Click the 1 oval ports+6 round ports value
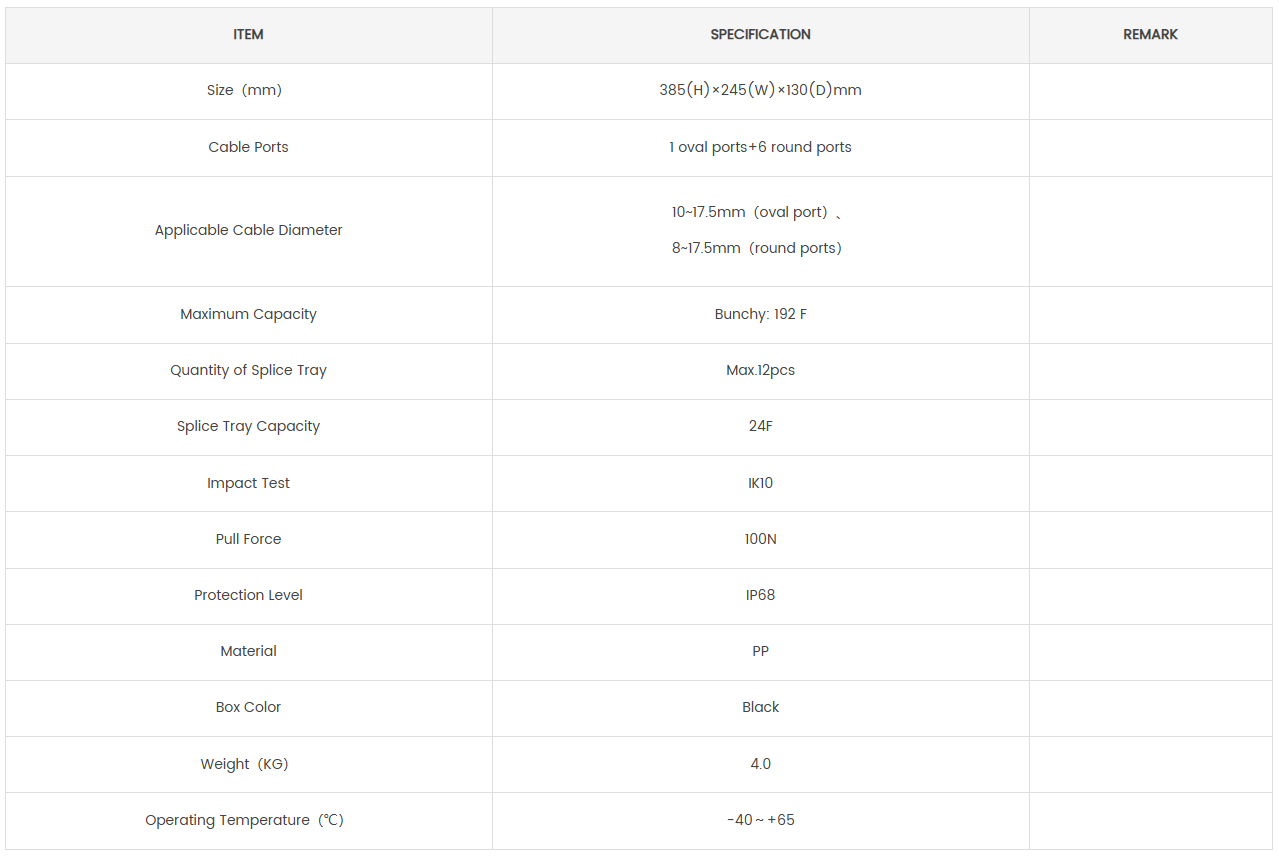The width and height of the screenshot is (1279, 856). point(760,147)
